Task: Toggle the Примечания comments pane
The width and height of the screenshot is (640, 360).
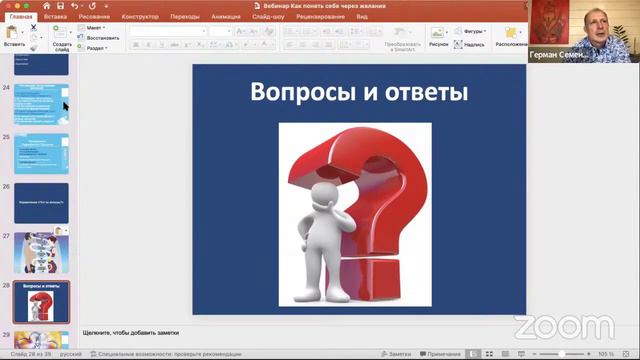Action: pyautogui.click(x=440, y=354)
